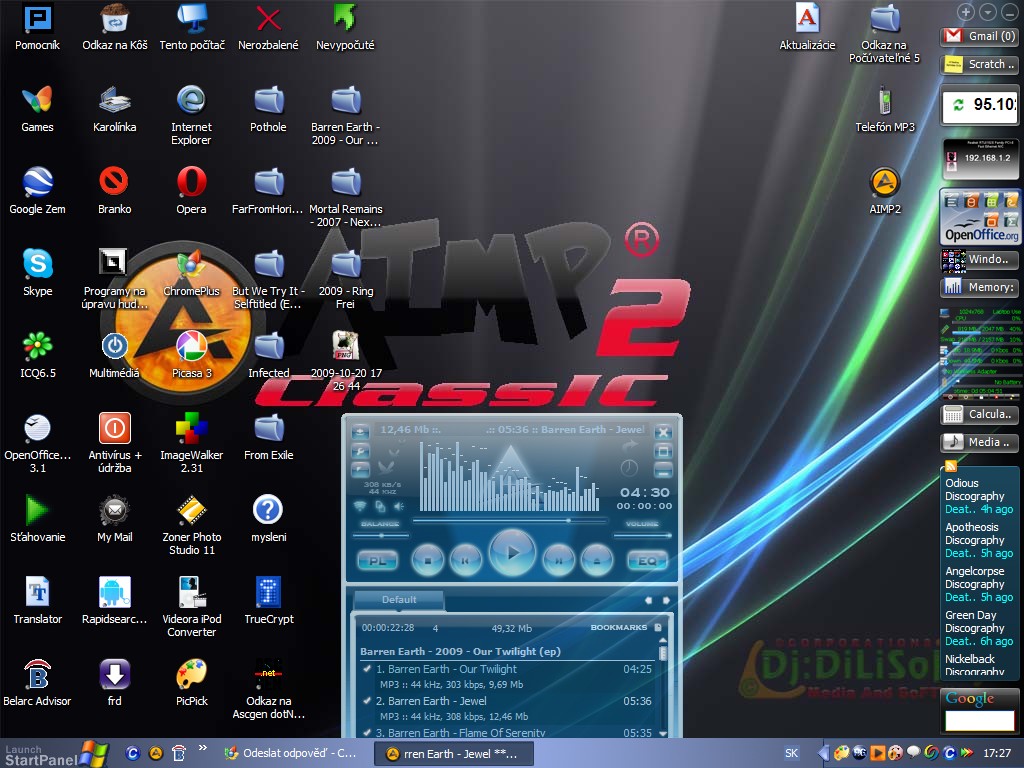Select the Default playlist tab
The image size is (1024, 768).
[x=399, y=600]
